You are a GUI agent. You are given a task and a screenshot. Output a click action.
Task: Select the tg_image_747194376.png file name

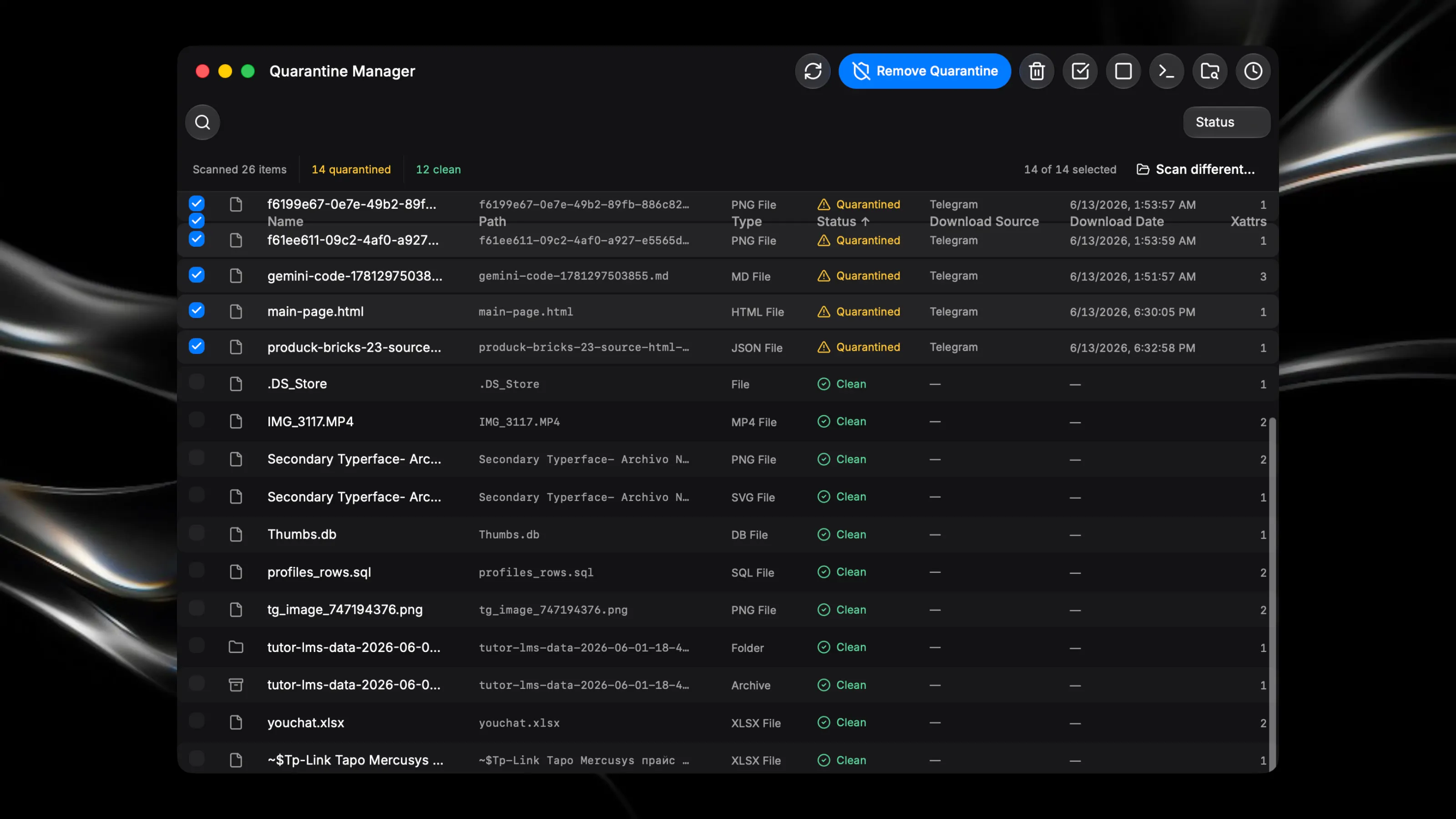tap(345, 610)
